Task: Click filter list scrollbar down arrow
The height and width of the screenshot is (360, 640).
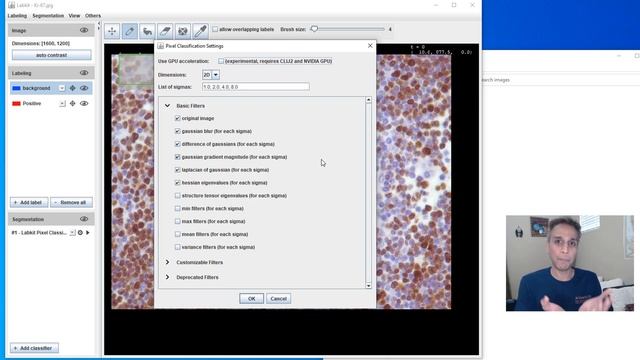Action: pos(369,285)
